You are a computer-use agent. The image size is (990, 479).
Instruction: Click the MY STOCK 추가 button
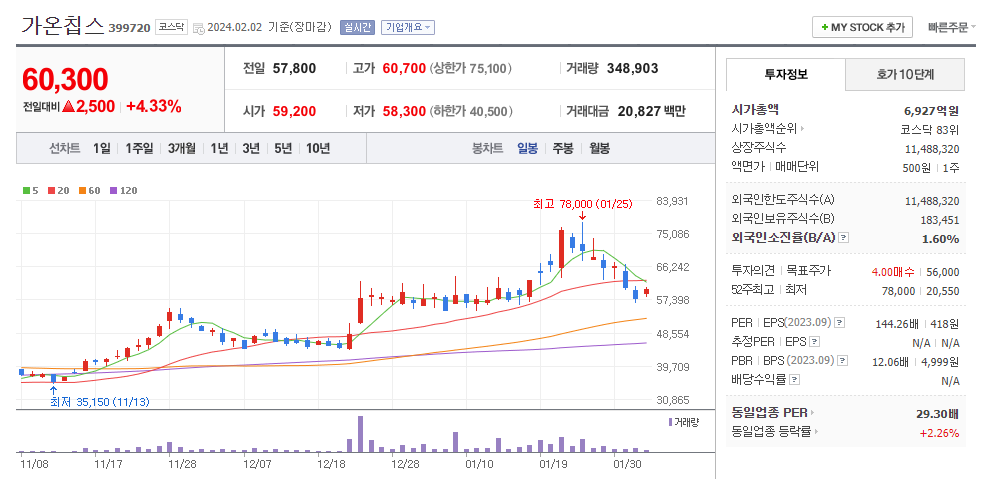coord(862,28)
